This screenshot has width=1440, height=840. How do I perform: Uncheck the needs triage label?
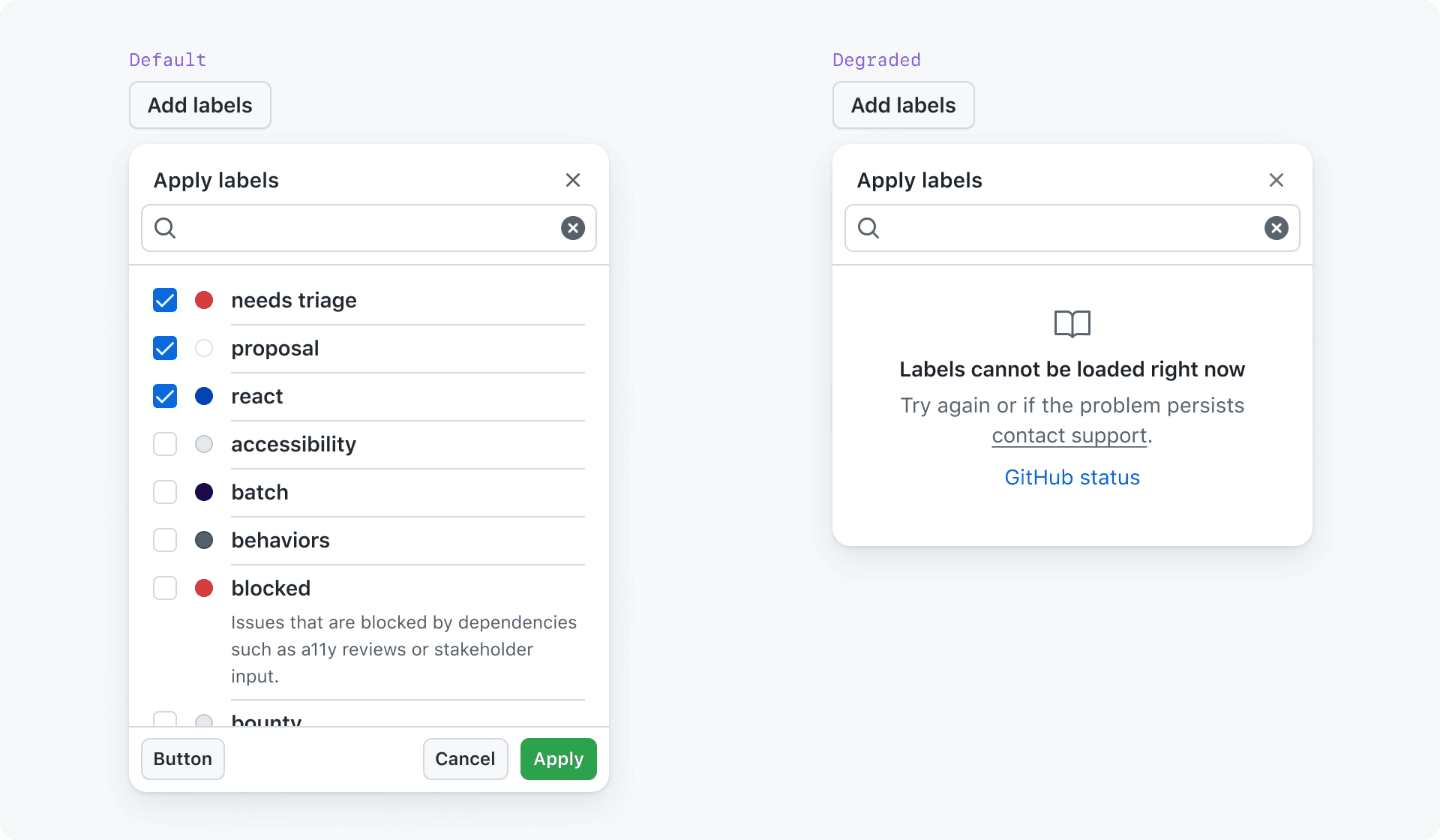point(164,300)
